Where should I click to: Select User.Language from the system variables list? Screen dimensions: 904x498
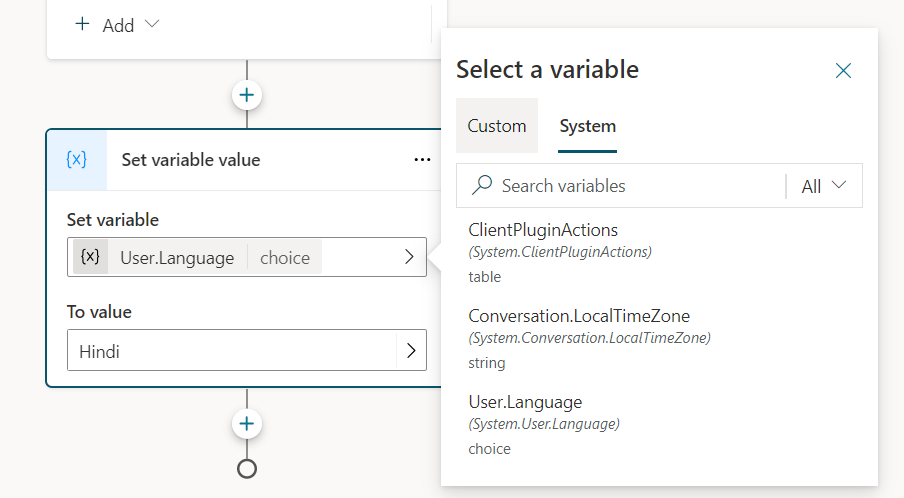[525, 402]
